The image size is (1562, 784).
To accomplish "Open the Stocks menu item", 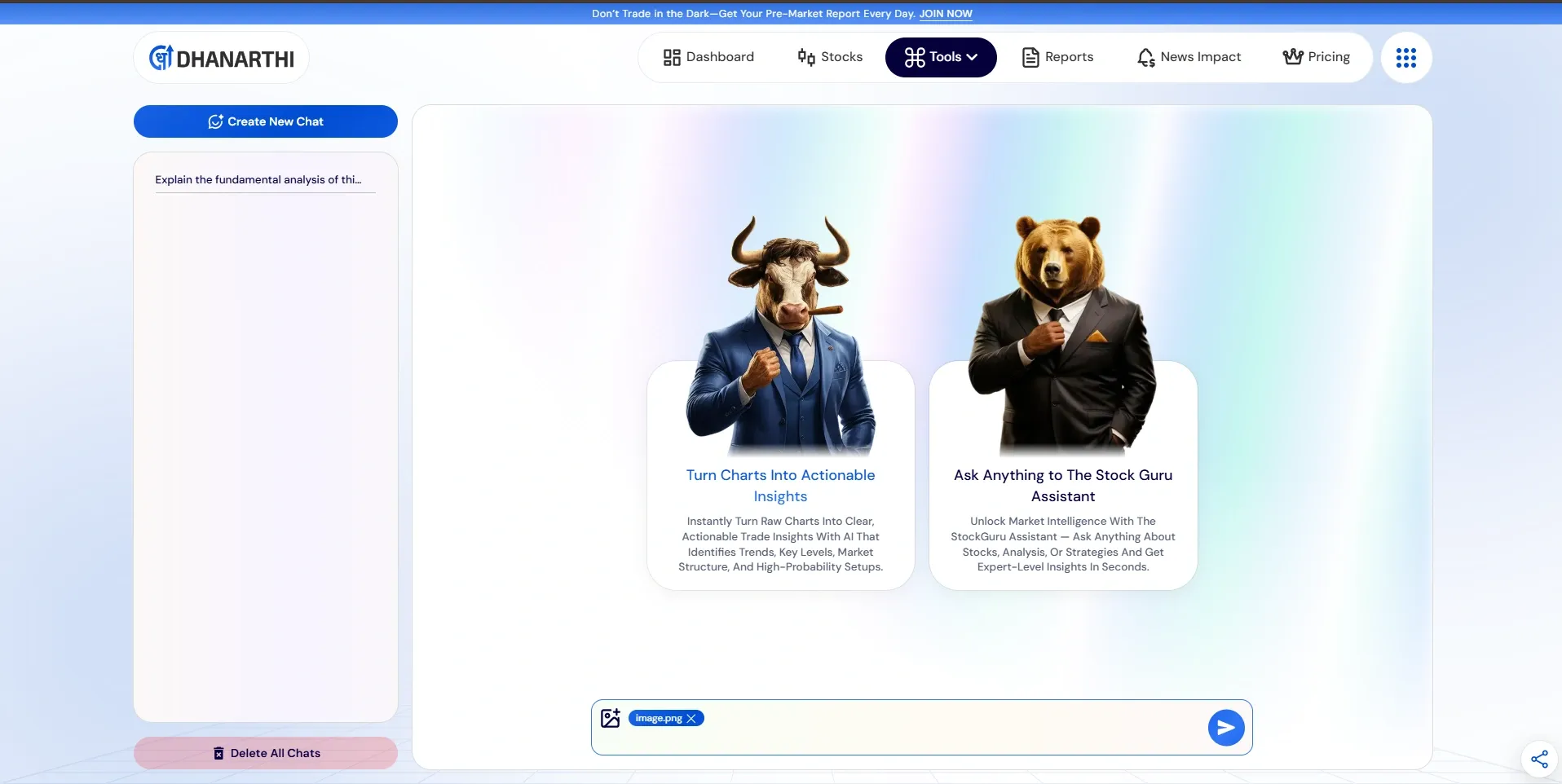I will (x=830, y=57).
